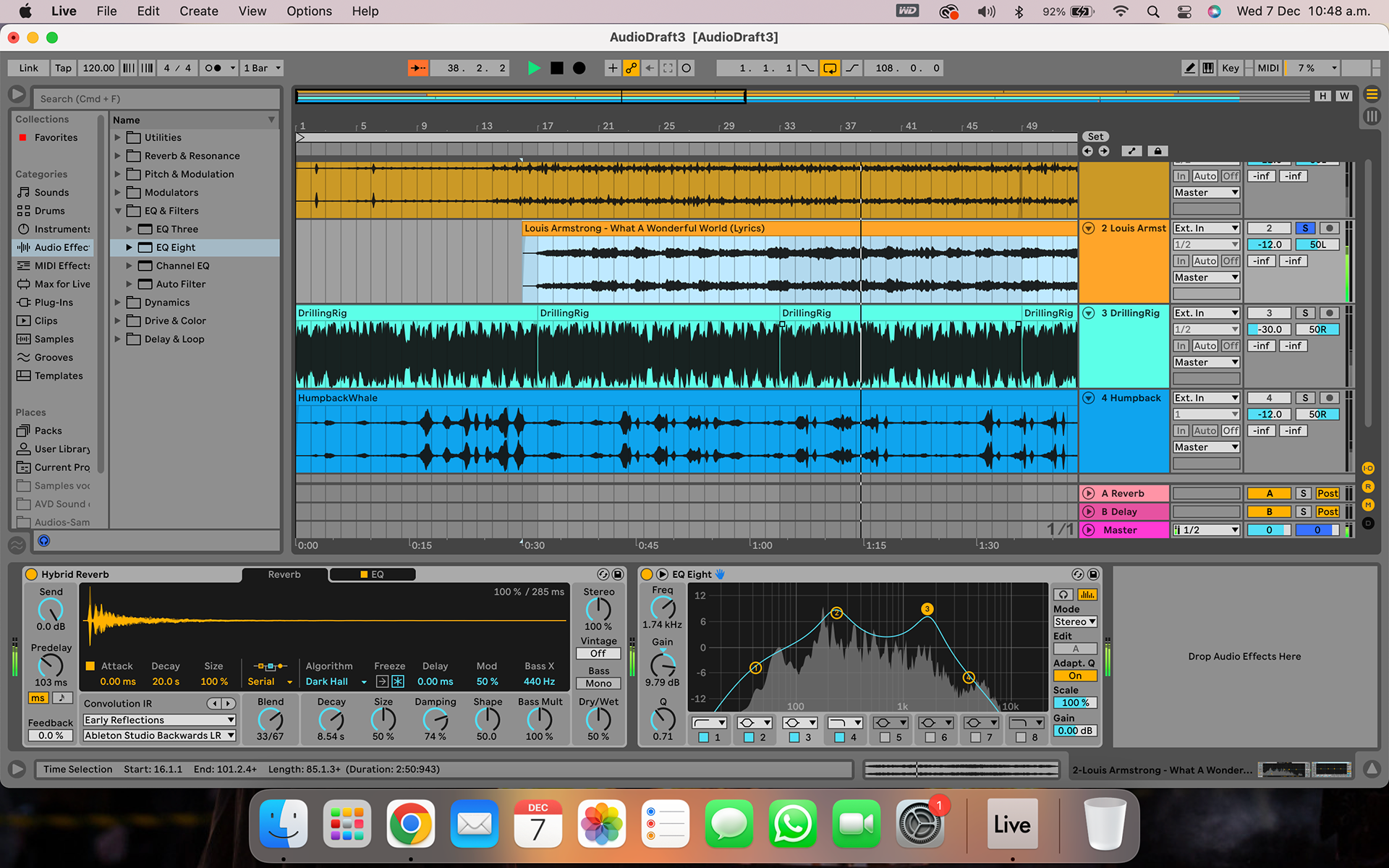Open the Sounds category

point(51,192)
